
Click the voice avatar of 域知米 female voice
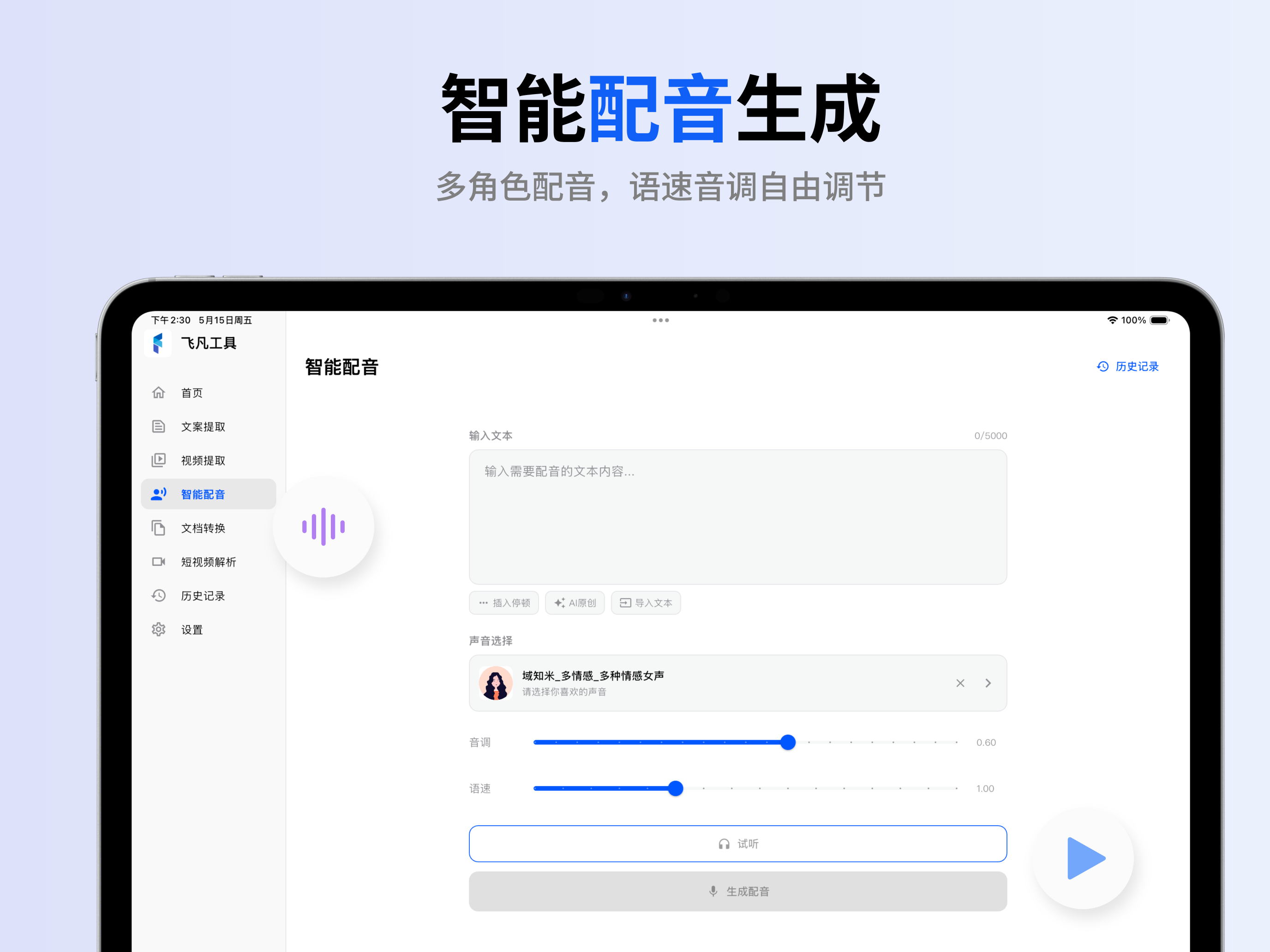pyautogui.click(x=496, y=683)
